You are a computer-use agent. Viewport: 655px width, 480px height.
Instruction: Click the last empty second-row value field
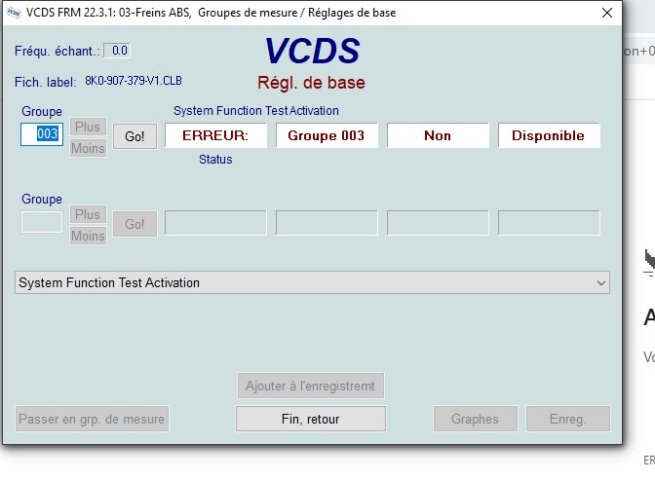tap(549, 223)
